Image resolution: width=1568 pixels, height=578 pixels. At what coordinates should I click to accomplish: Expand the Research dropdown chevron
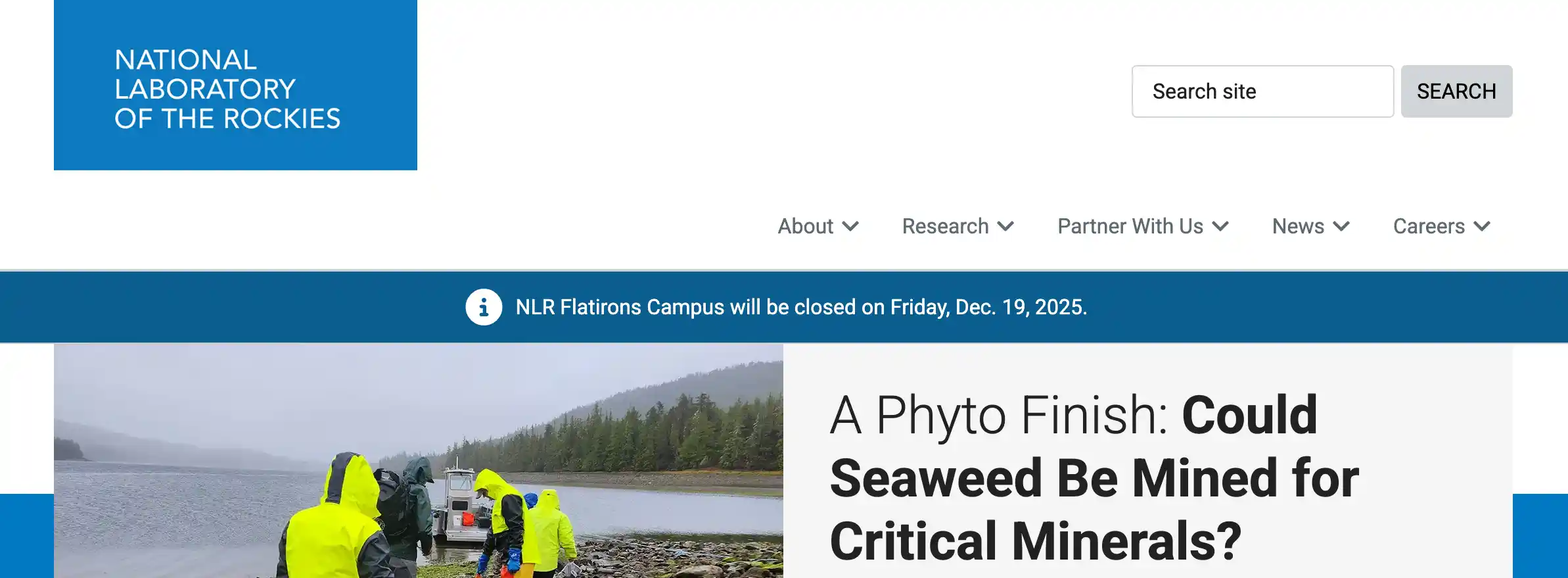pos(1006,227)
